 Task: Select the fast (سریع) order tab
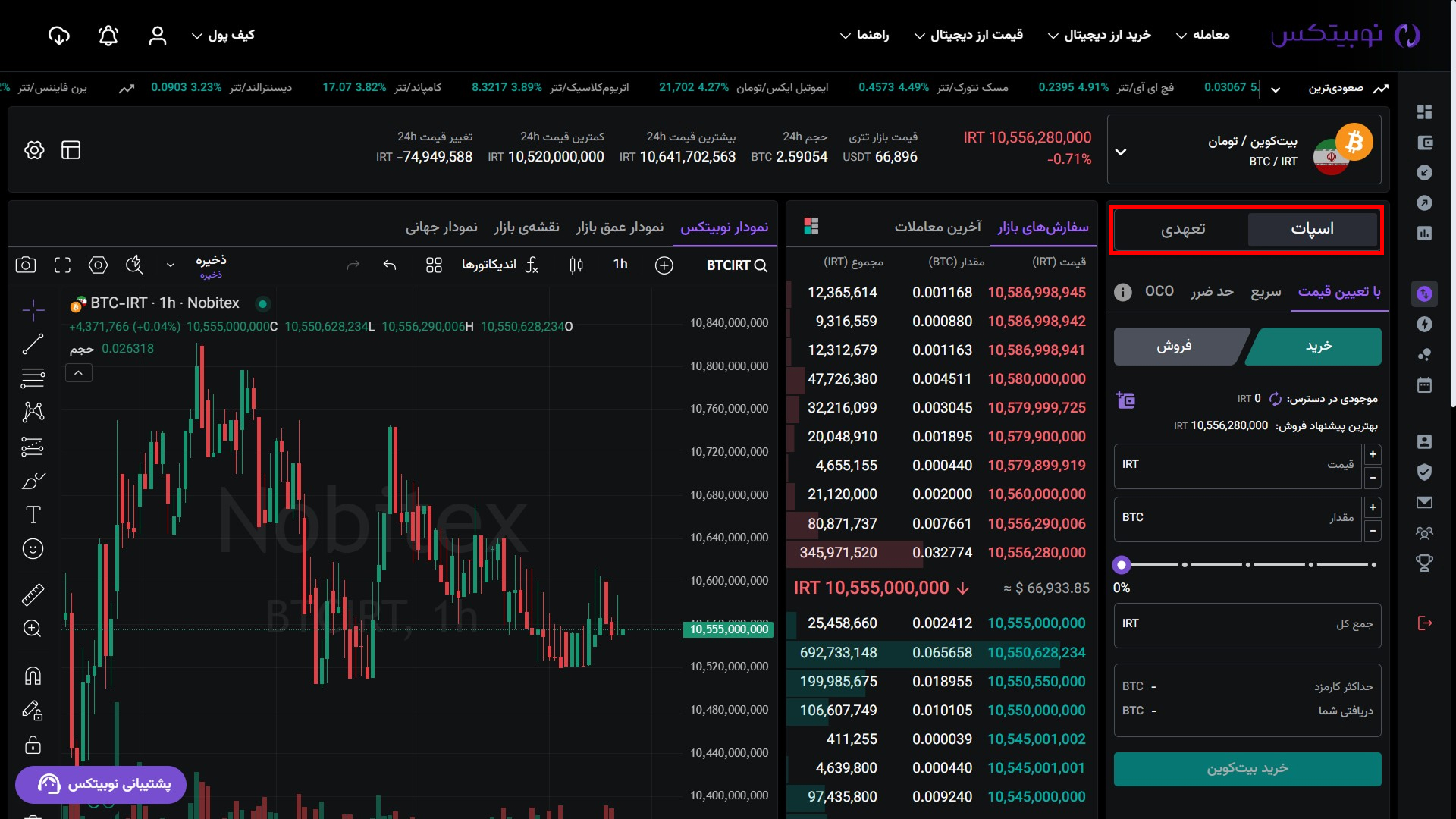[1266, 292]
